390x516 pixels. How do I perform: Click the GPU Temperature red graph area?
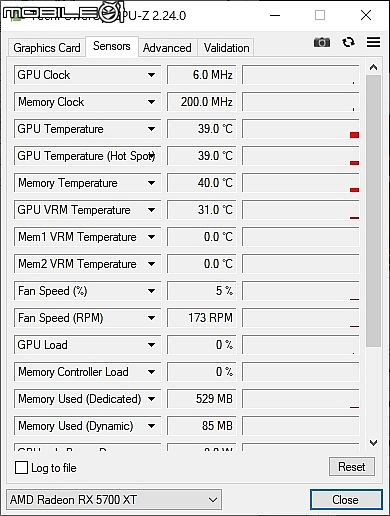301,129
